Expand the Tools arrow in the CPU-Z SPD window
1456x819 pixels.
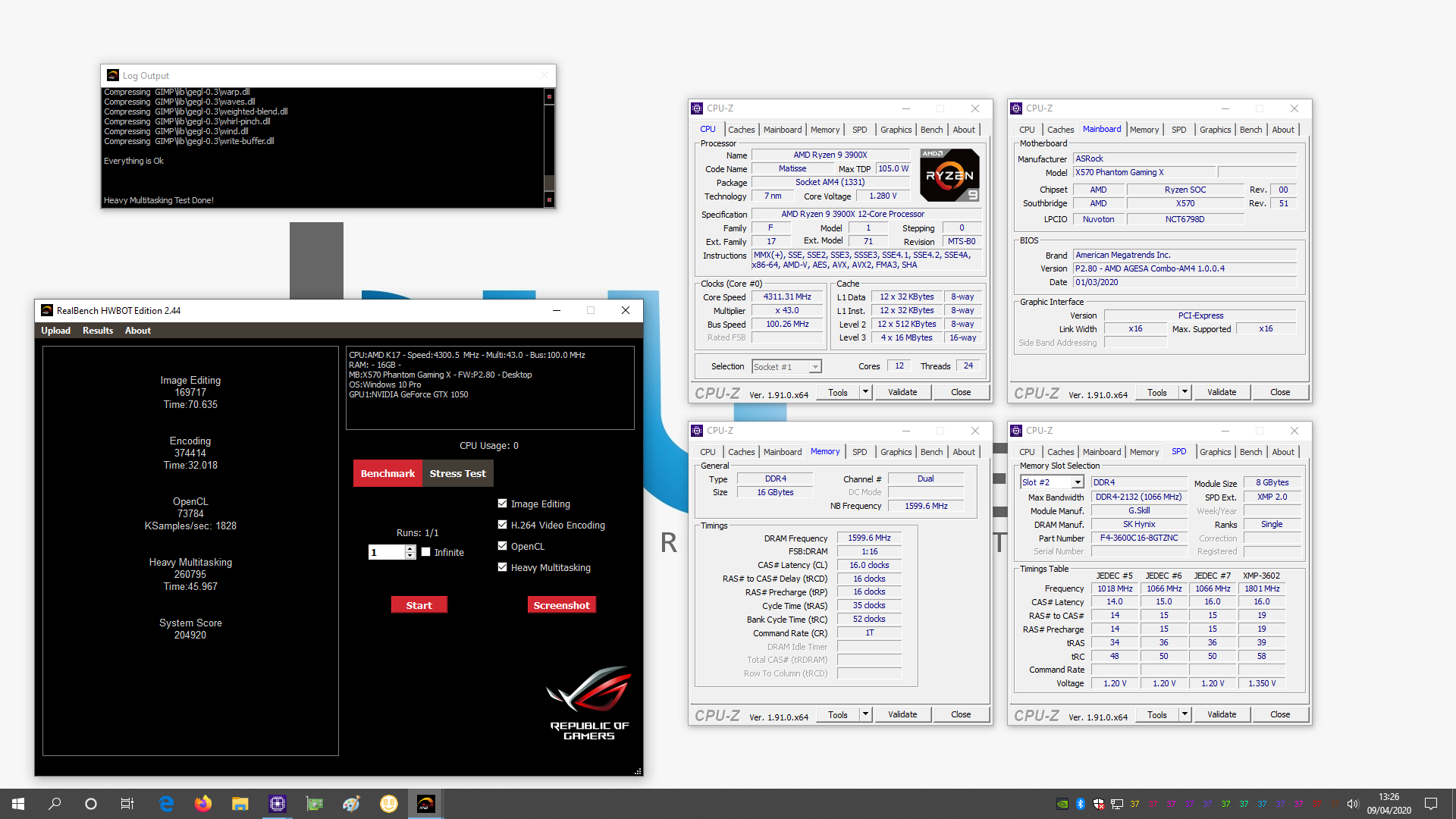1185,714
